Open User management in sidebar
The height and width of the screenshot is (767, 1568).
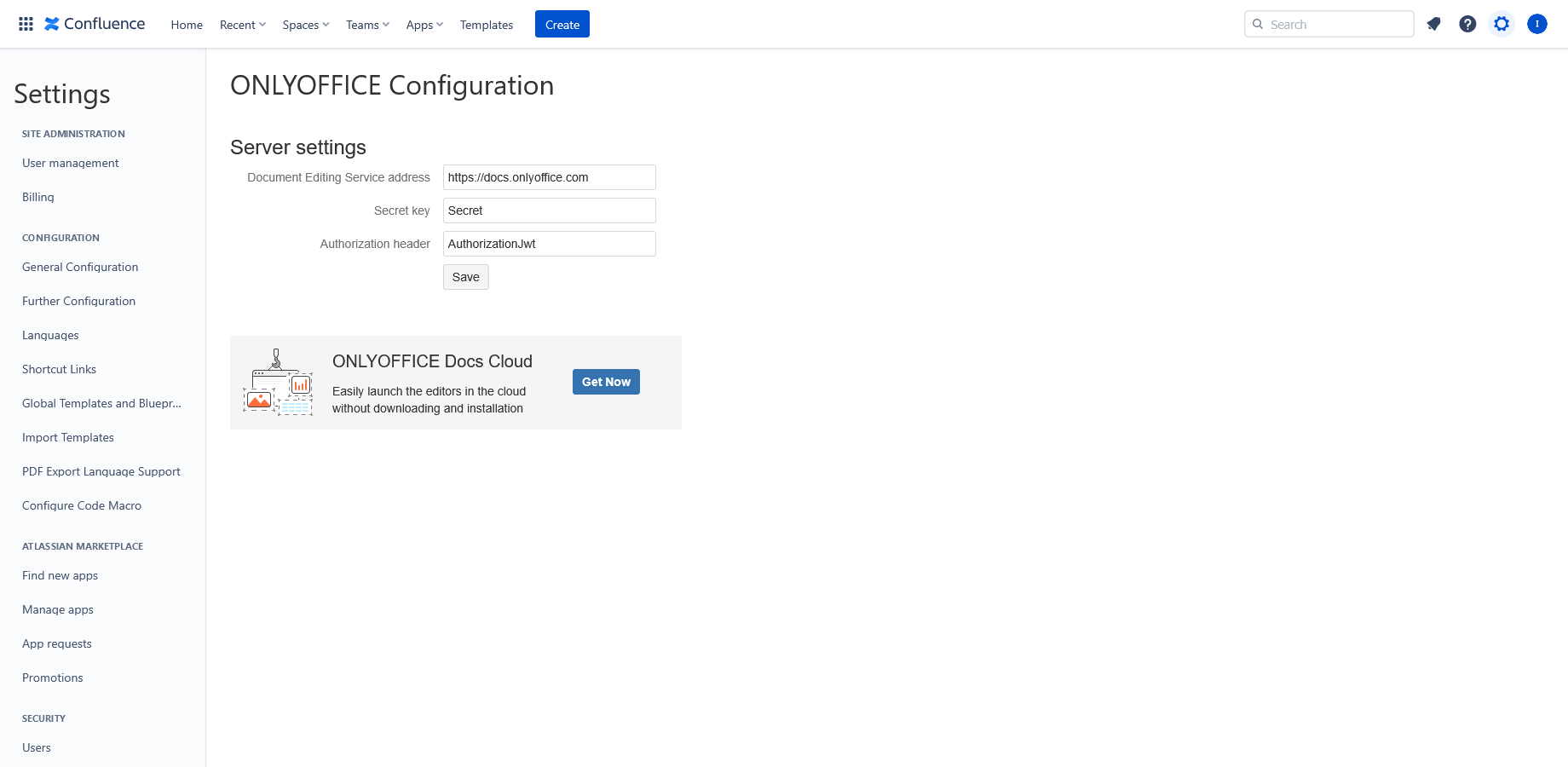click(x=70, y=163)
